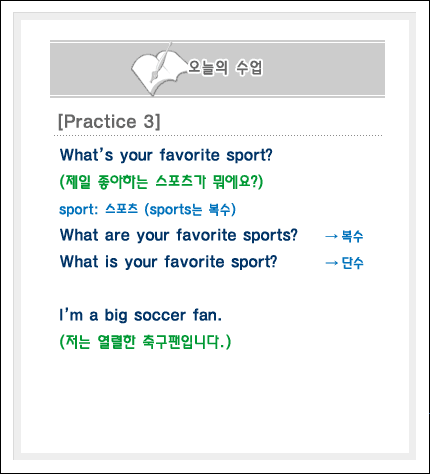Click the 오늘의 수업 header title
Viewport: 430px width, 474px height.
click(225, 68)
